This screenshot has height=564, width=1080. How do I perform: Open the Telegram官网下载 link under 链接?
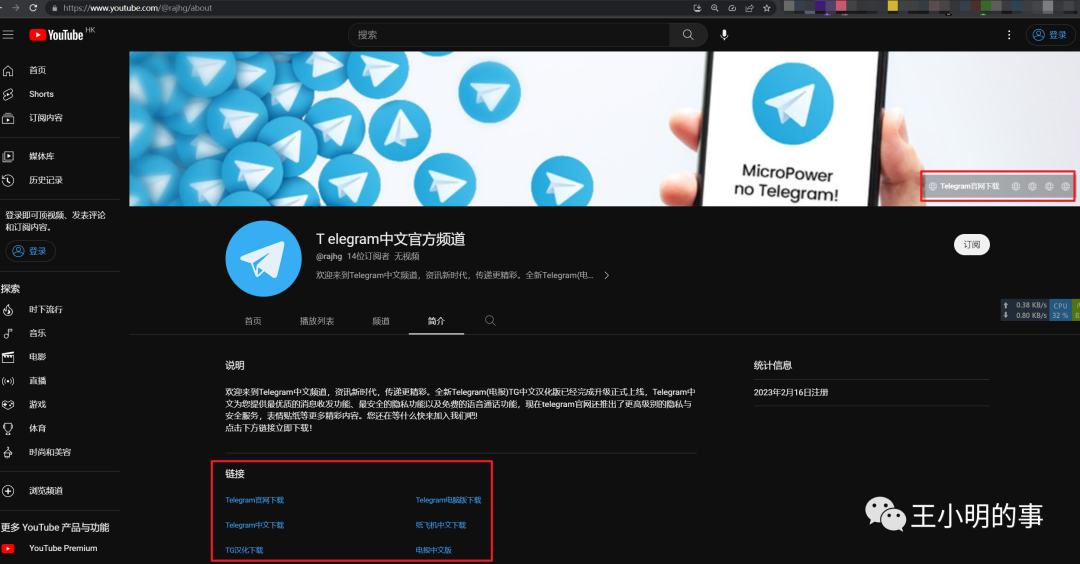click(x=254, y=500)
